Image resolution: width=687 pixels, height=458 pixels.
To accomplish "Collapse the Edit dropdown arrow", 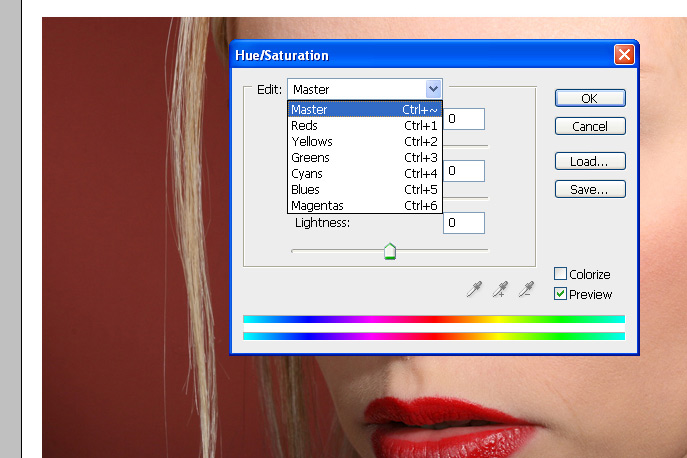I will (x=433, y=89).
